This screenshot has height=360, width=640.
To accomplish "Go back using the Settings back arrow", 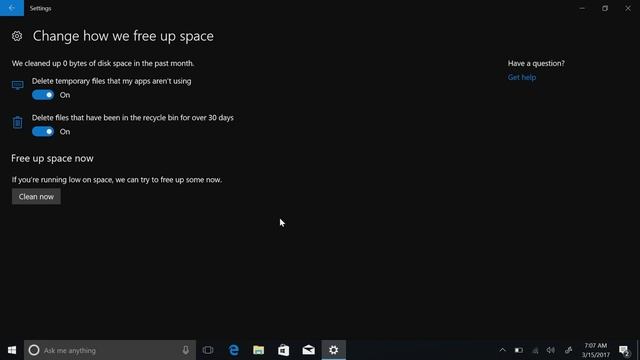I will [12, 8].
